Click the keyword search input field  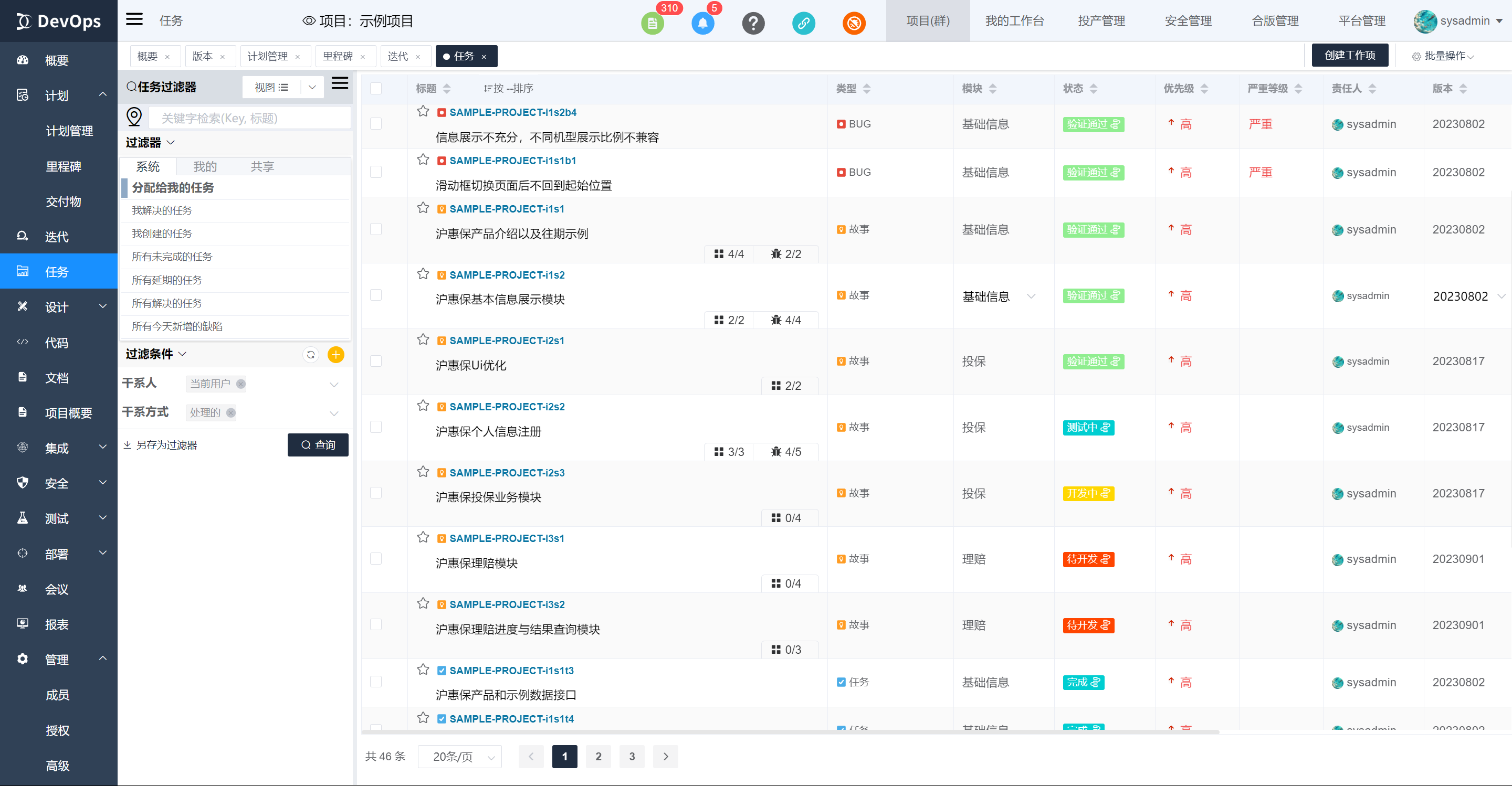point(249,118)
